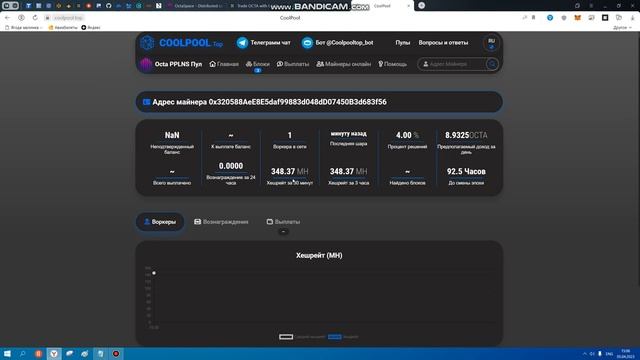Select the Воркеры tab
Screen dimensions: 640x360
coord(160,222)
